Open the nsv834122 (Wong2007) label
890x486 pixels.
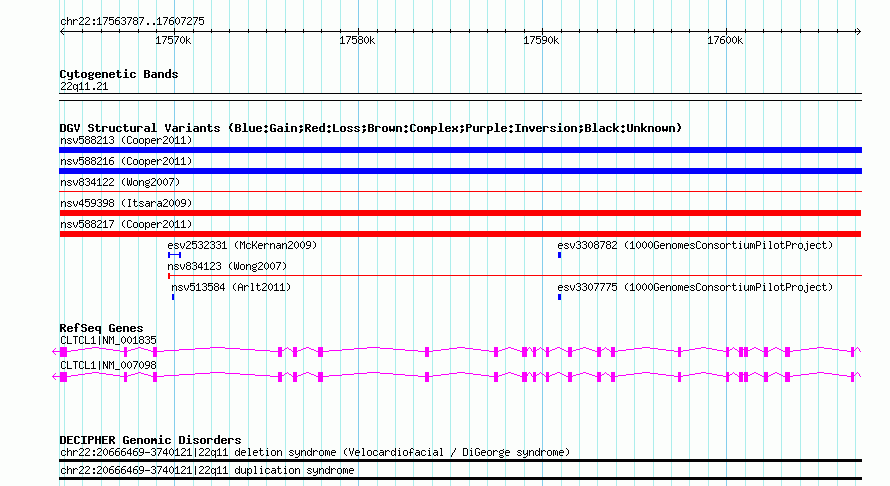click(120, 182)
